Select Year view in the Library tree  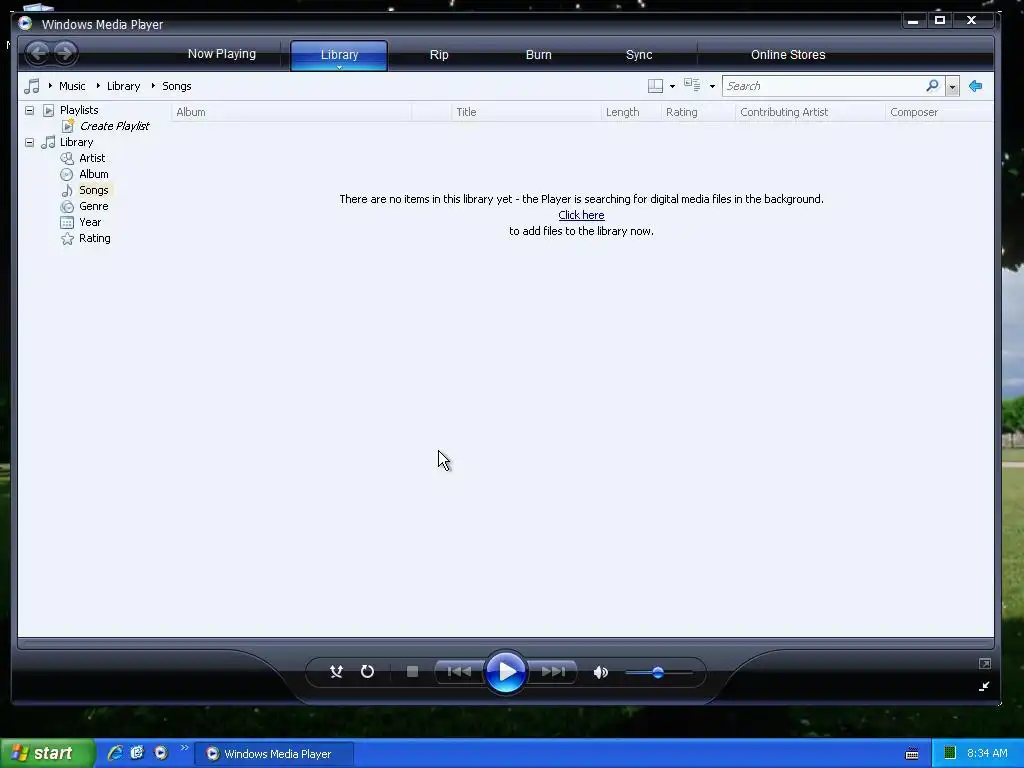(x=90, y=222)
